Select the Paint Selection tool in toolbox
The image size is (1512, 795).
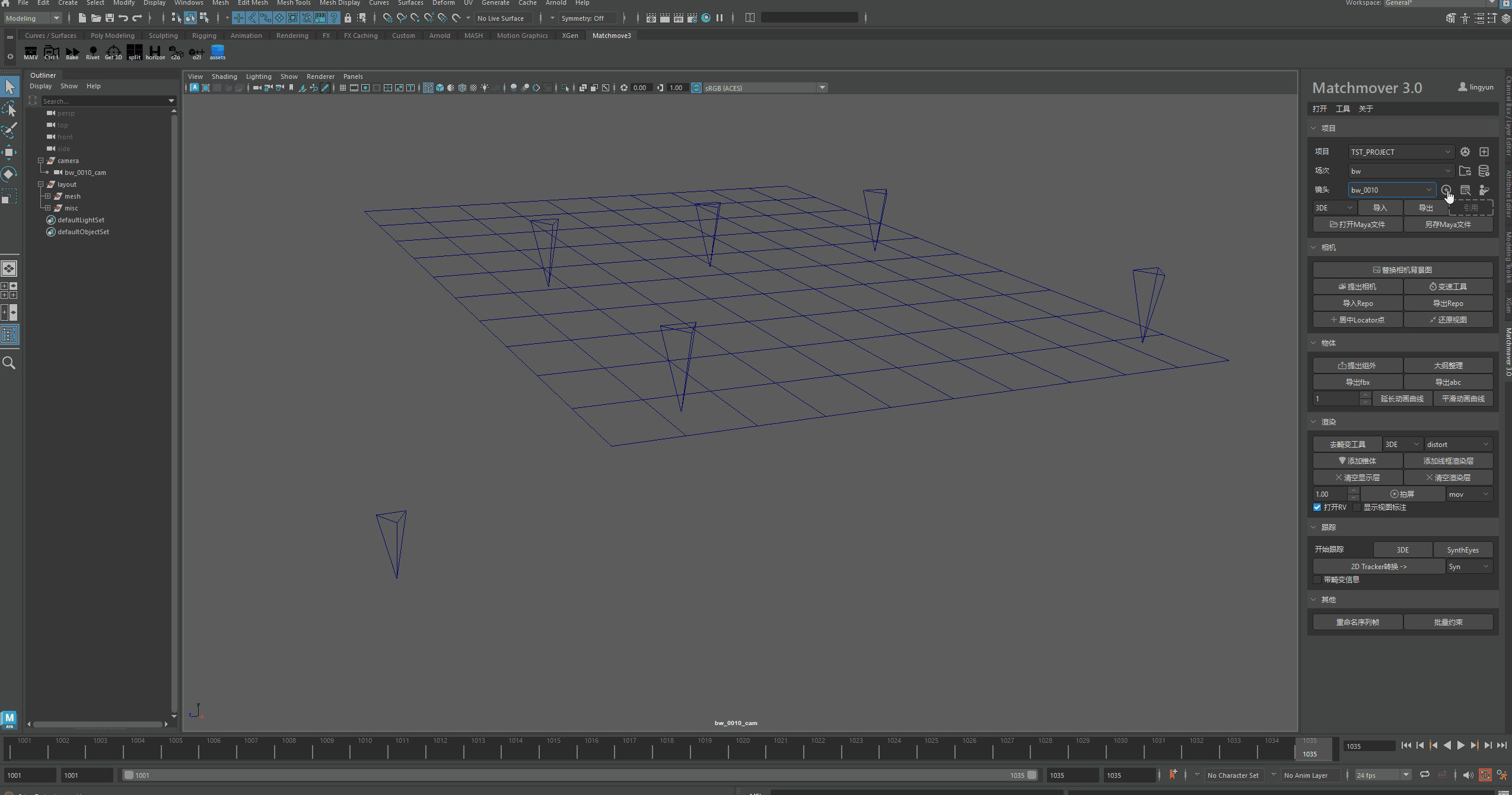tap(9, 130)
